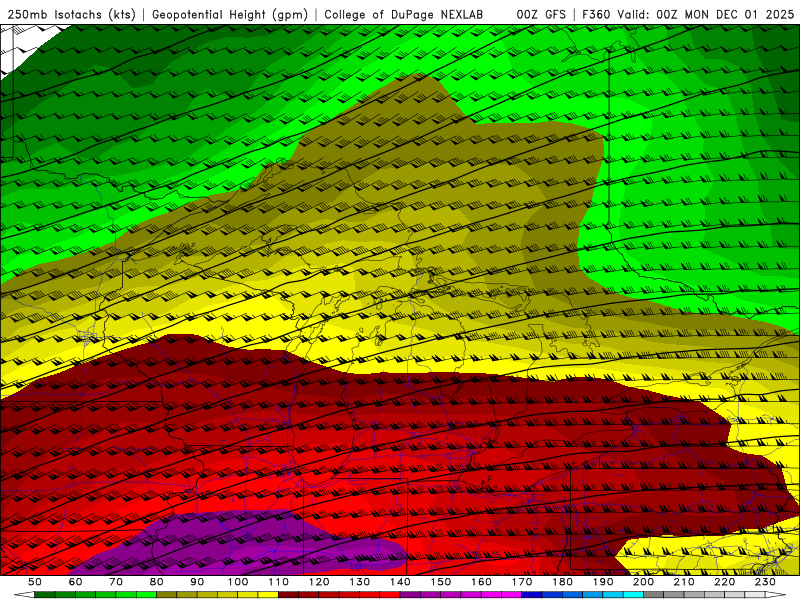
Task: Select the brightest cyan swatch just before 200
Action: (633, 595)
